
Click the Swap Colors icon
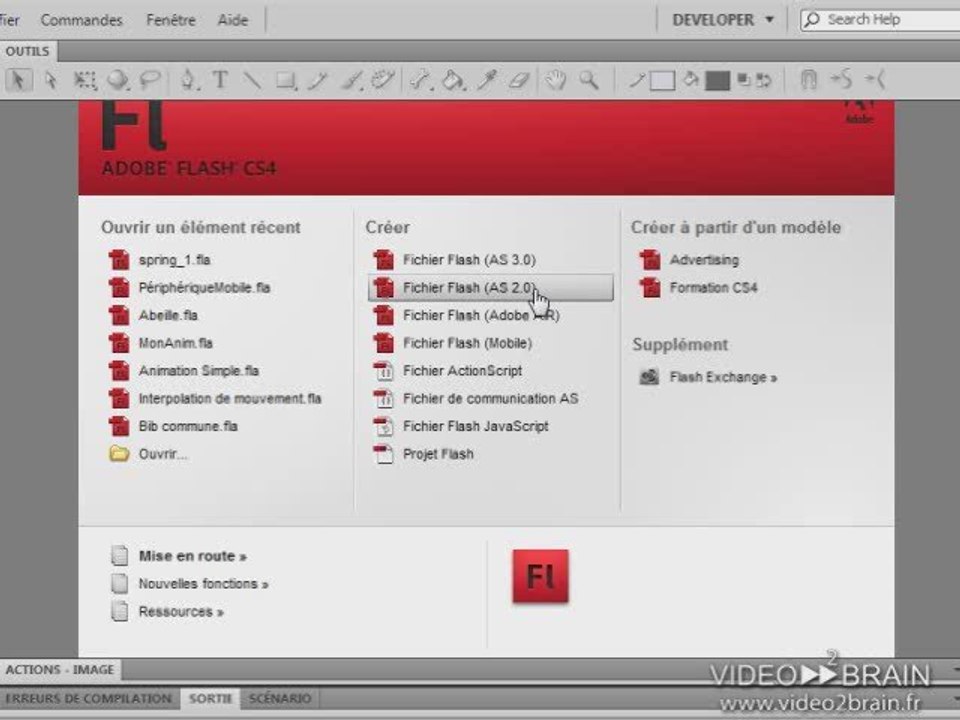(x=763, y=80)
